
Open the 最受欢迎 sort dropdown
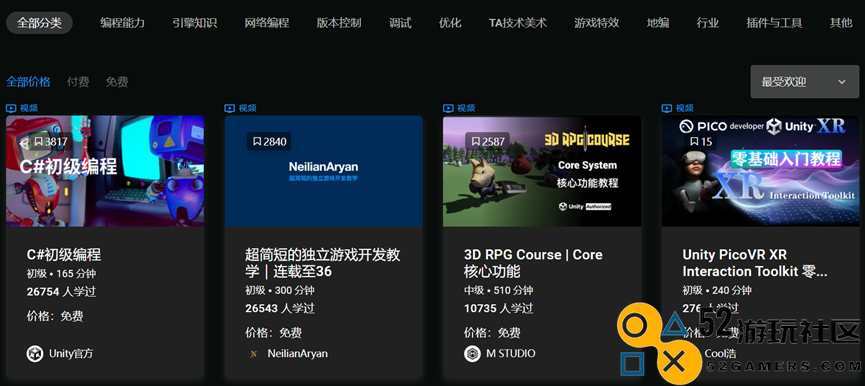(805, 82)
